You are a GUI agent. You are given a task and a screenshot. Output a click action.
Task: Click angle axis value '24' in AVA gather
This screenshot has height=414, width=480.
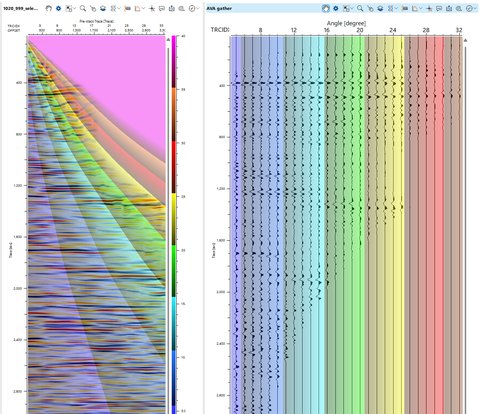[393, 30]
